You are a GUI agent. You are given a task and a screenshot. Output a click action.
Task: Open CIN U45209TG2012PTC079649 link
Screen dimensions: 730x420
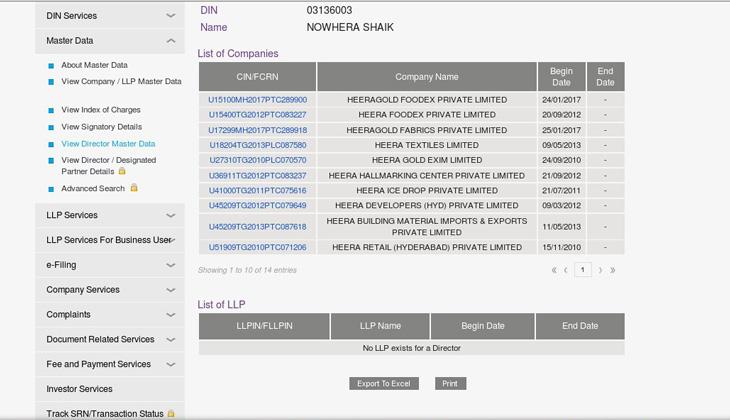(x=257, y=205)
